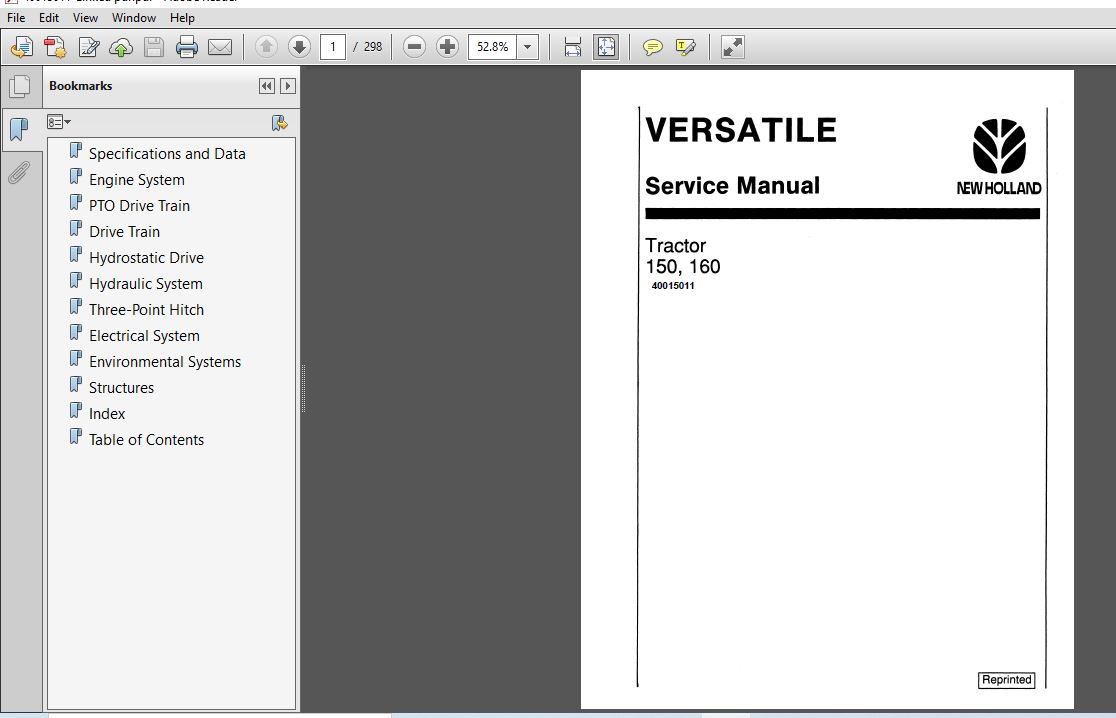Screen dimensions: 1116x718
Task: Select the Table of Contents bookmark
Action: 146,440
